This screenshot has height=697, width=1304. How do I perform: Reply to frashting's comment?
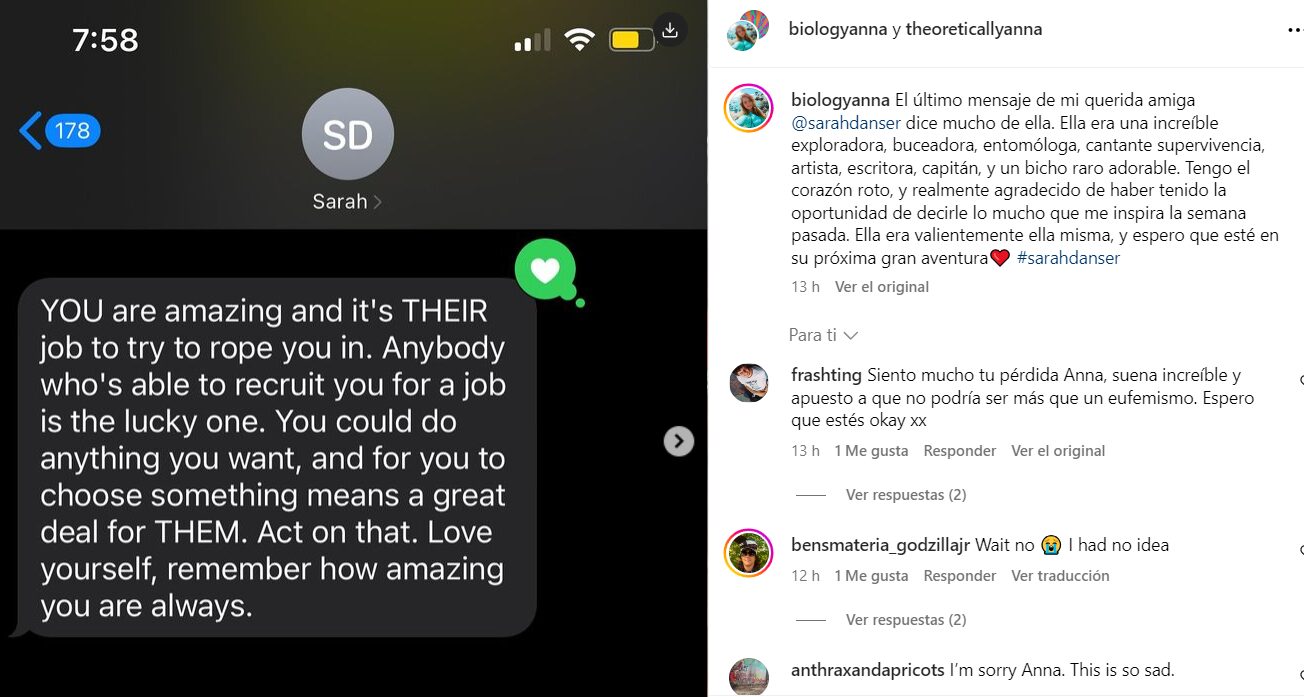tap(960, 451)
